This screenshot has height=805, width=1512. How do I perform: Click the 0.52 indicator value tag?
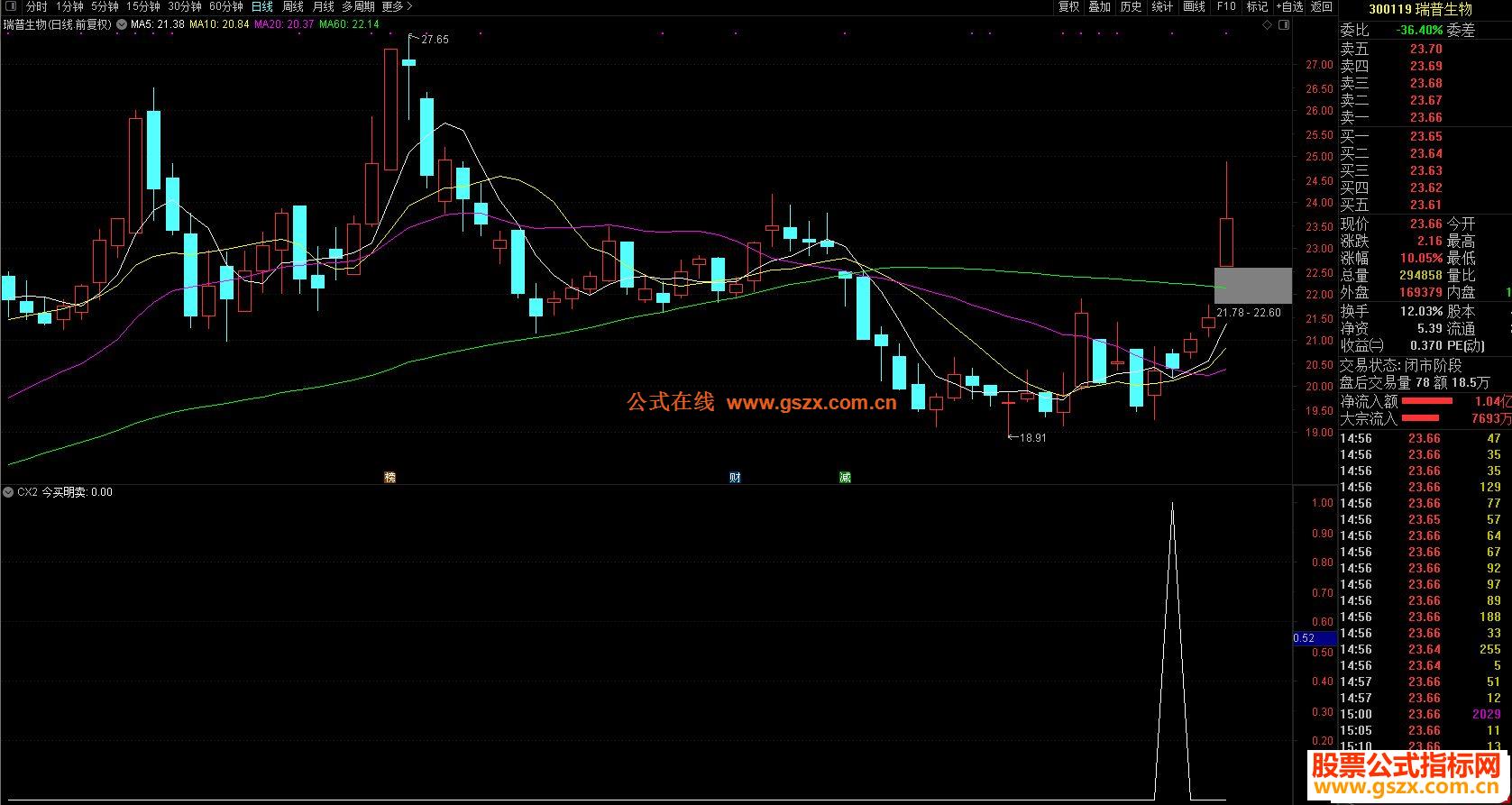pos(1314,638)
